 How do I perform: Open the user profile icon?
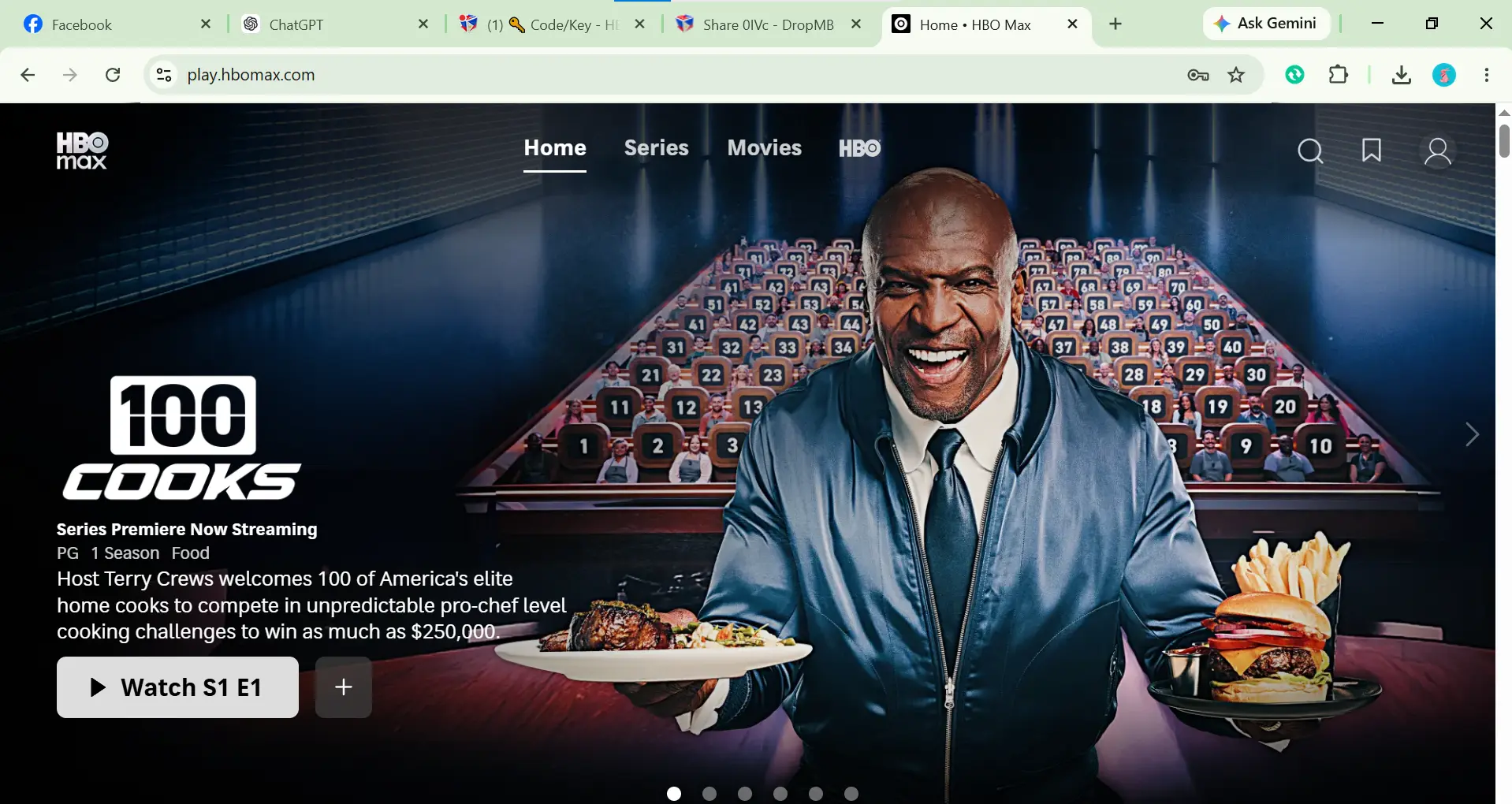1438,151
